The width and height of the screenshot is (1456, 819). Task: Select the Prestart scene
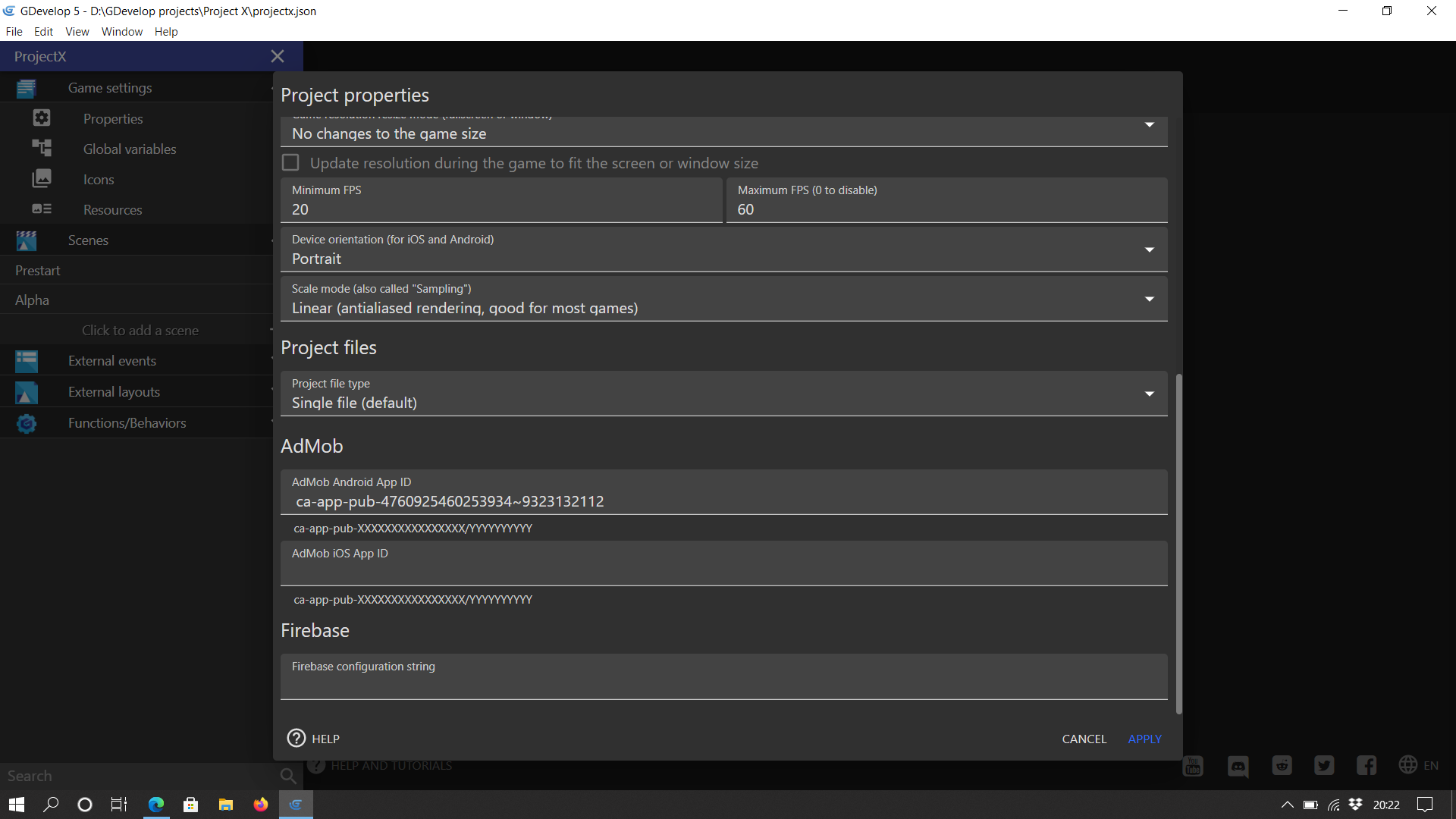pos(38,270)
